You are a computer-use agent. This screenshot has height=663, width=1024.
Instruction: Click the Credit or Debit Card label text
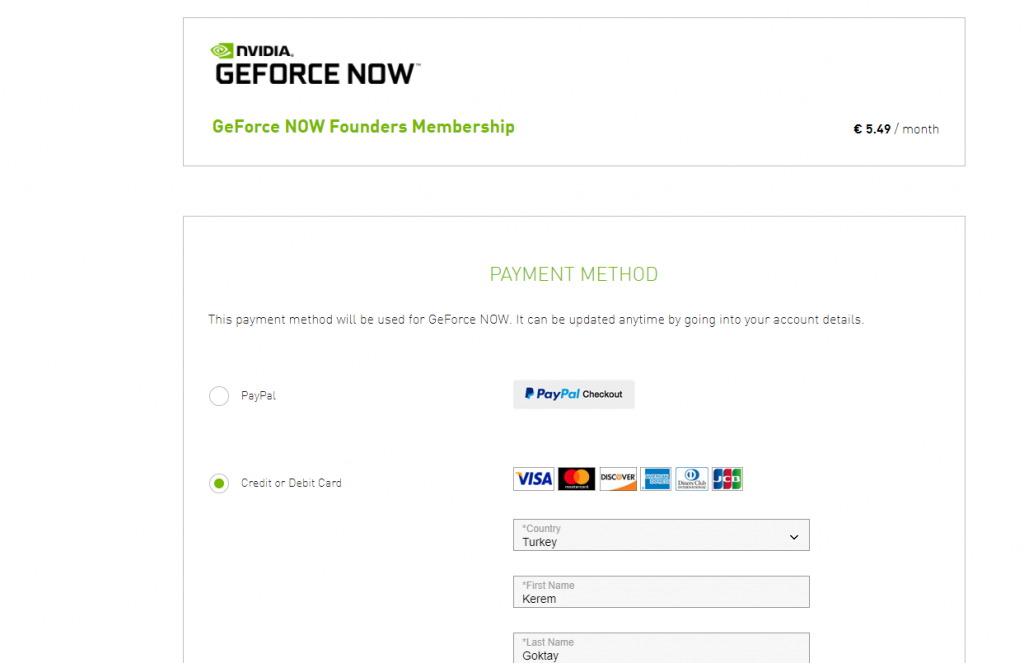pos(291,483)
